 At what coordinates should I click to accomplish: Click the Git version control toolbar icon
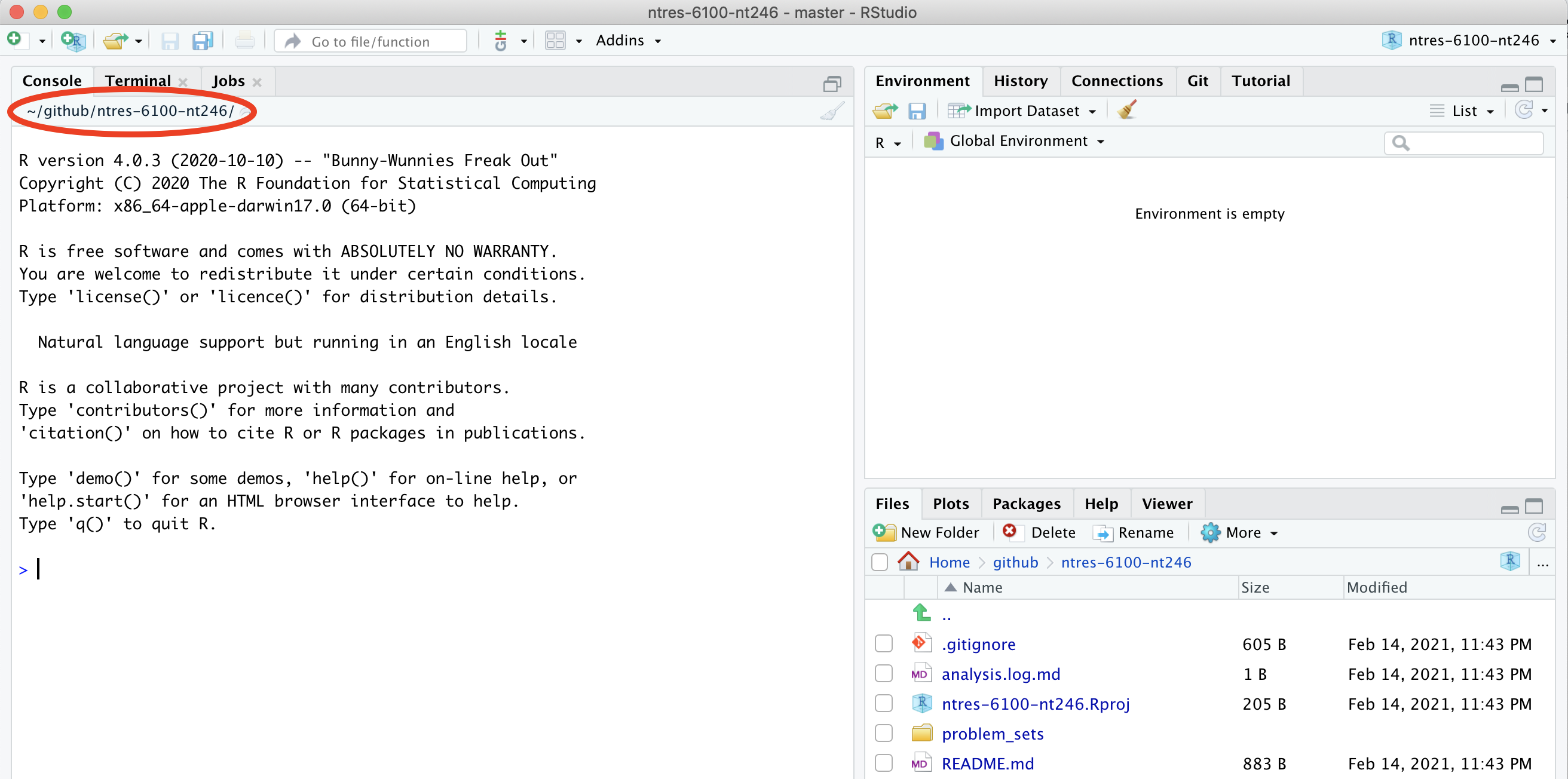click(501, 41)
